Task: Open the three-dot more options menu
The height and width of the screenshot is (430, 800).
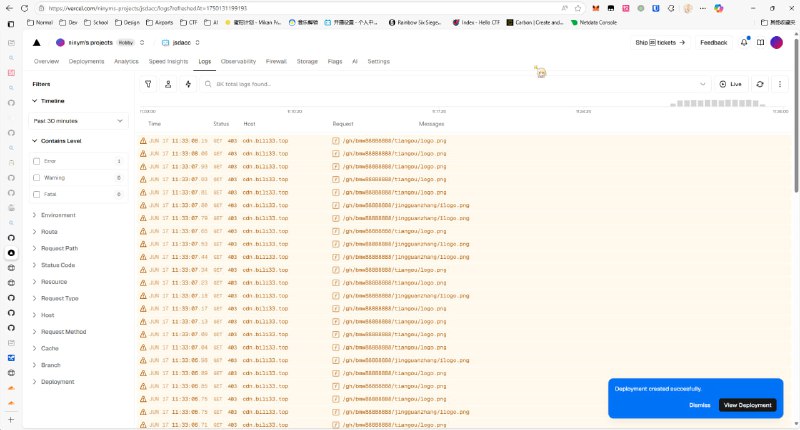Action: [780, 84]
